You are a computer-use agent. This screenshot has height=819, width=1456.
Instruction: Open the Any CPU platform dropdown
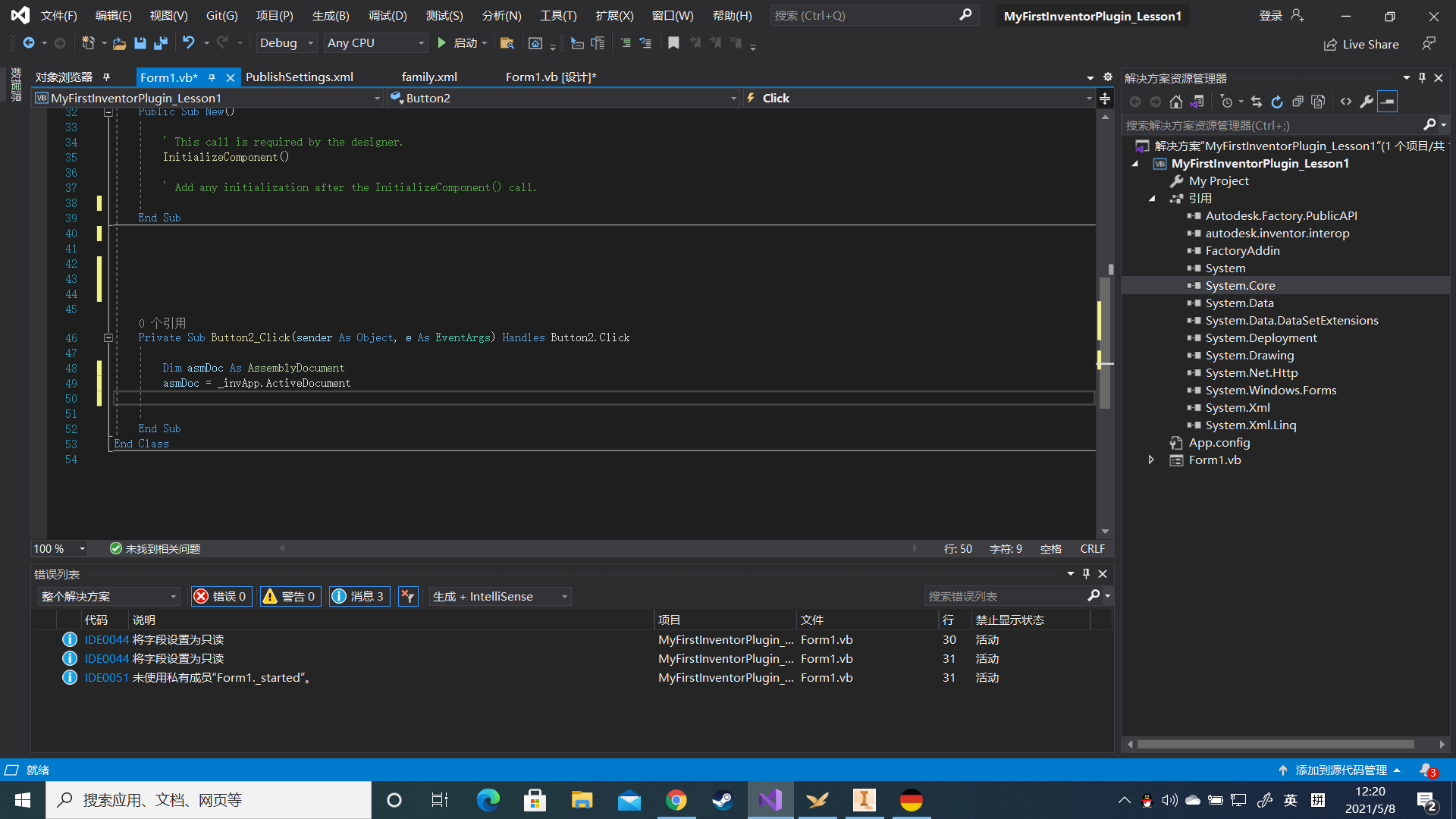pos(376,43)
